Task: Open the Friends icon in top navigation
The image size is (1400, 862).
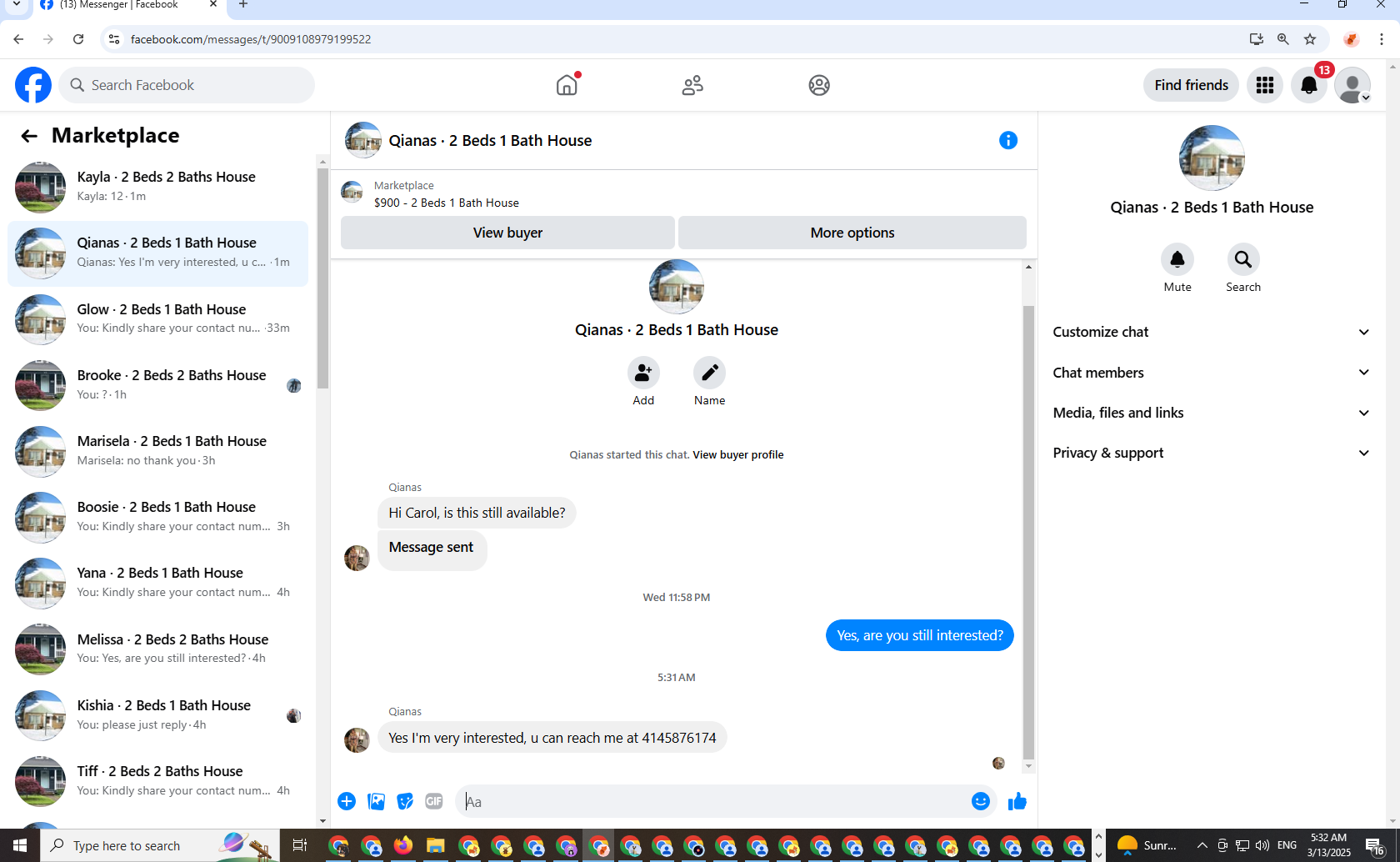Action: tap(692, 85)
